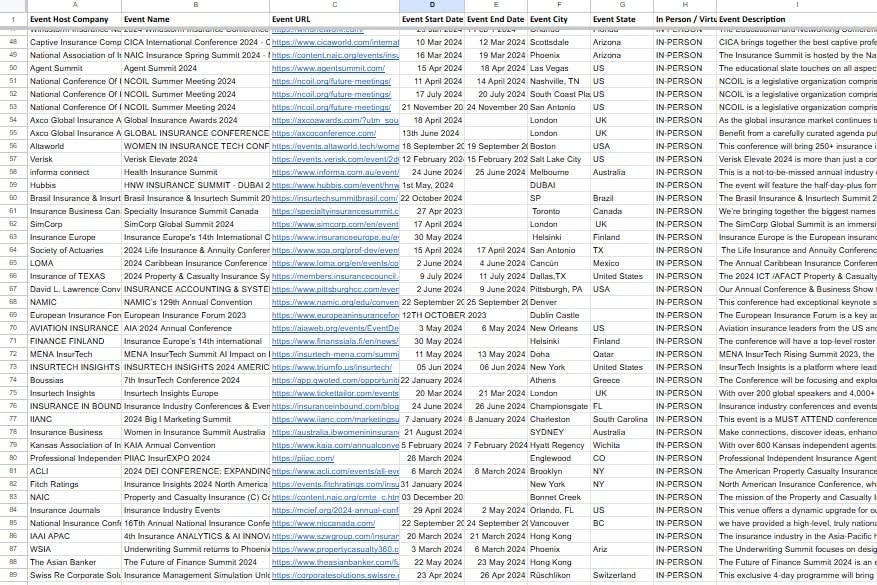Select the SimCorp Global Summit 2024 cell
Image resolution: width=877 pixels, height=585 pixels.
[195, 224]
